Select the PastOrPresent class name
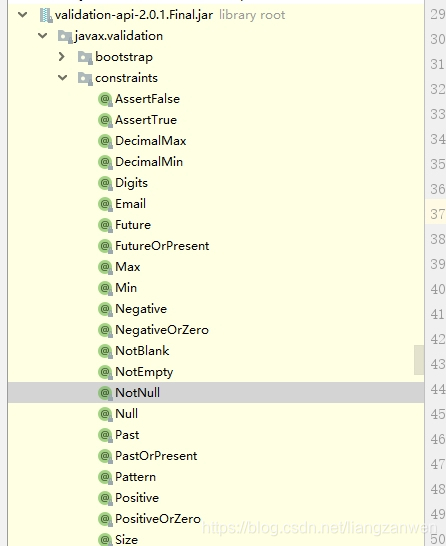This screenshot has width=446, height=546. click(156, 456)
